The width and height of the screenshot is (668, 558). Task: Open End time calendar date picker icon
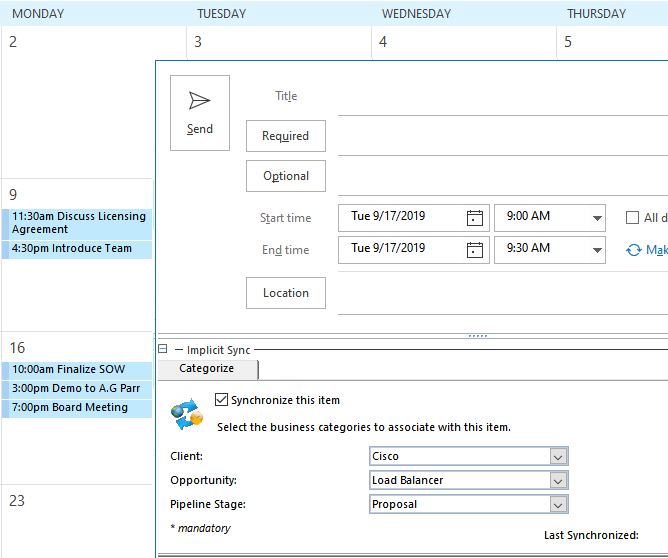475,250
